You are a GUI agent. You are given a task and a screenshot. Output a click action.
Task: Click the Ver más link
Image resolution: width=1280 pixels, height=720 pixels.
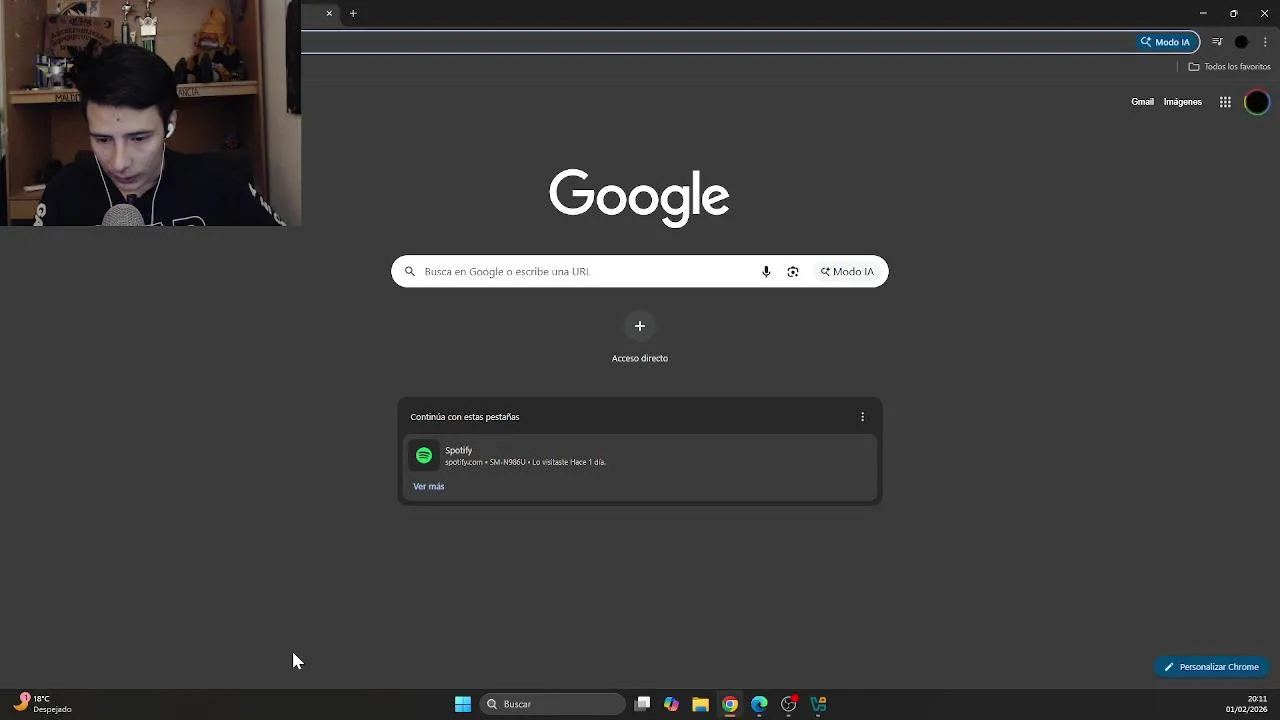pos(429,486)
